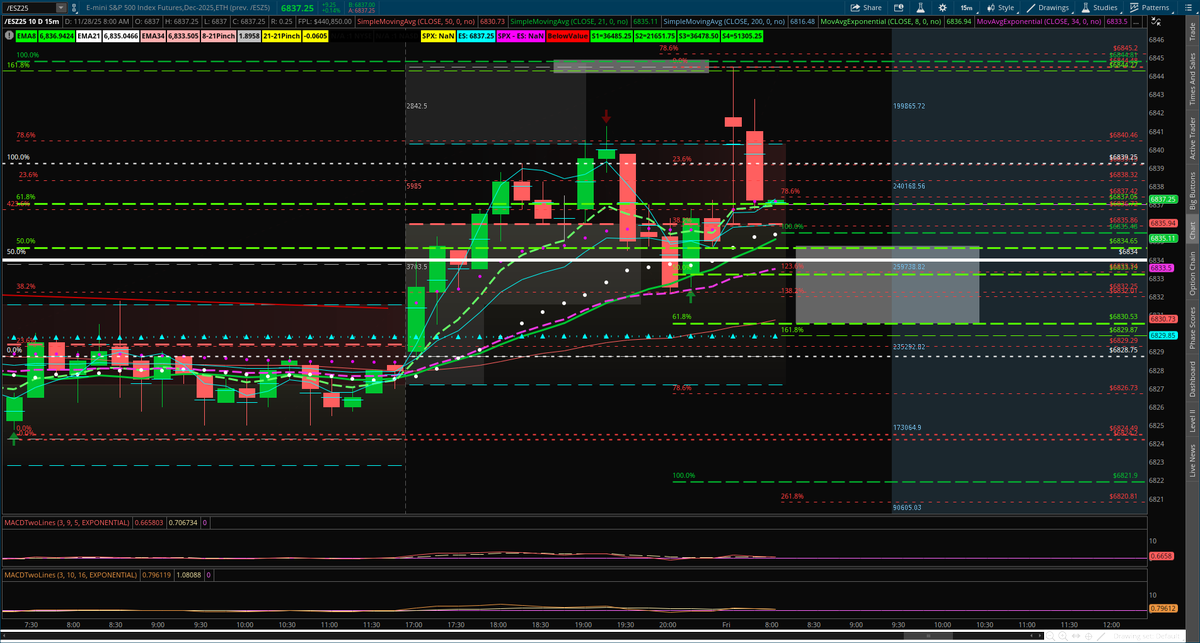This screenshot has width=1200, height=643.
Task: Click the 0.79612 MACD value bubble
Action: (x=1164, y=608)
